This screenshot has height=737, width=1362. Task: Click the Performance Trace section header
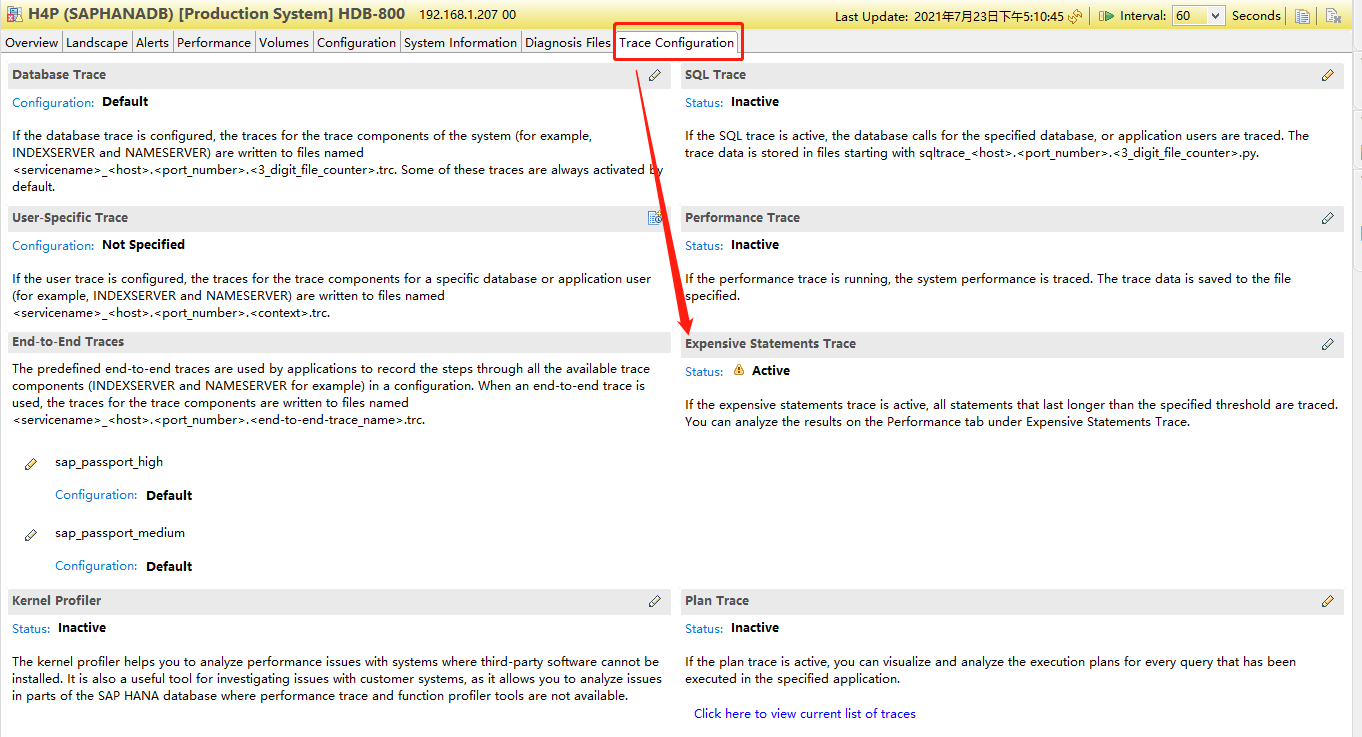tap(742, 218)
